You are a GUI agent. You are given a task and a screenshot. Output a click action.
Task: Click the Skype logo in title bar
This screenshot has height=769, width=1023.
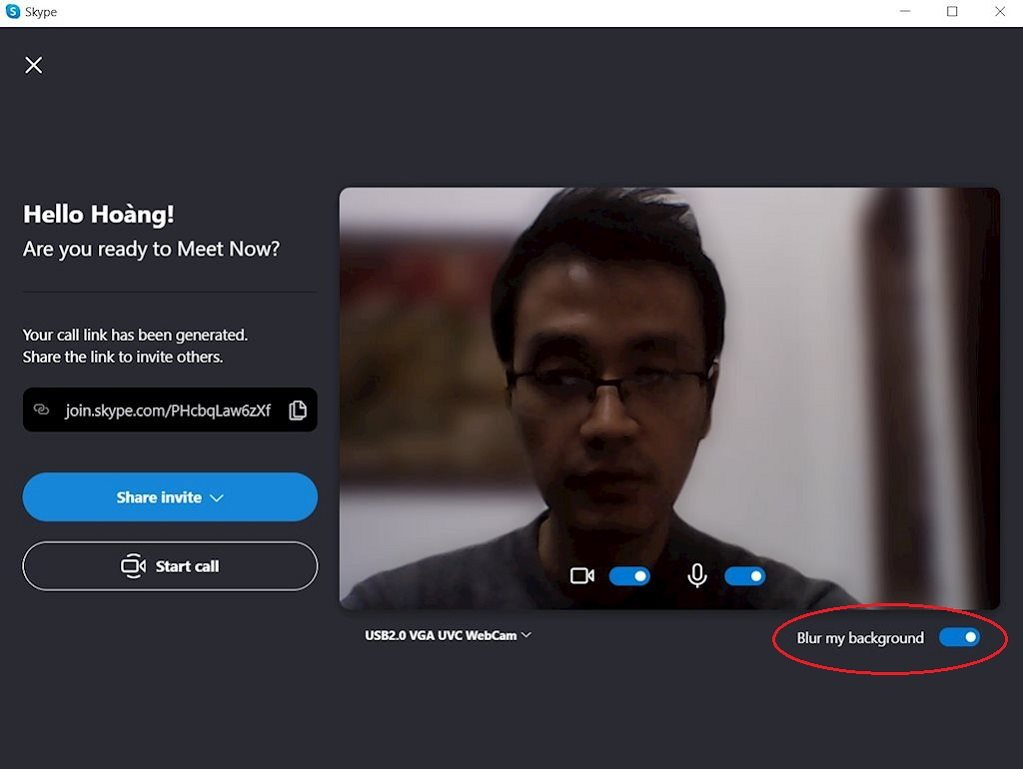tap(13, 12)
